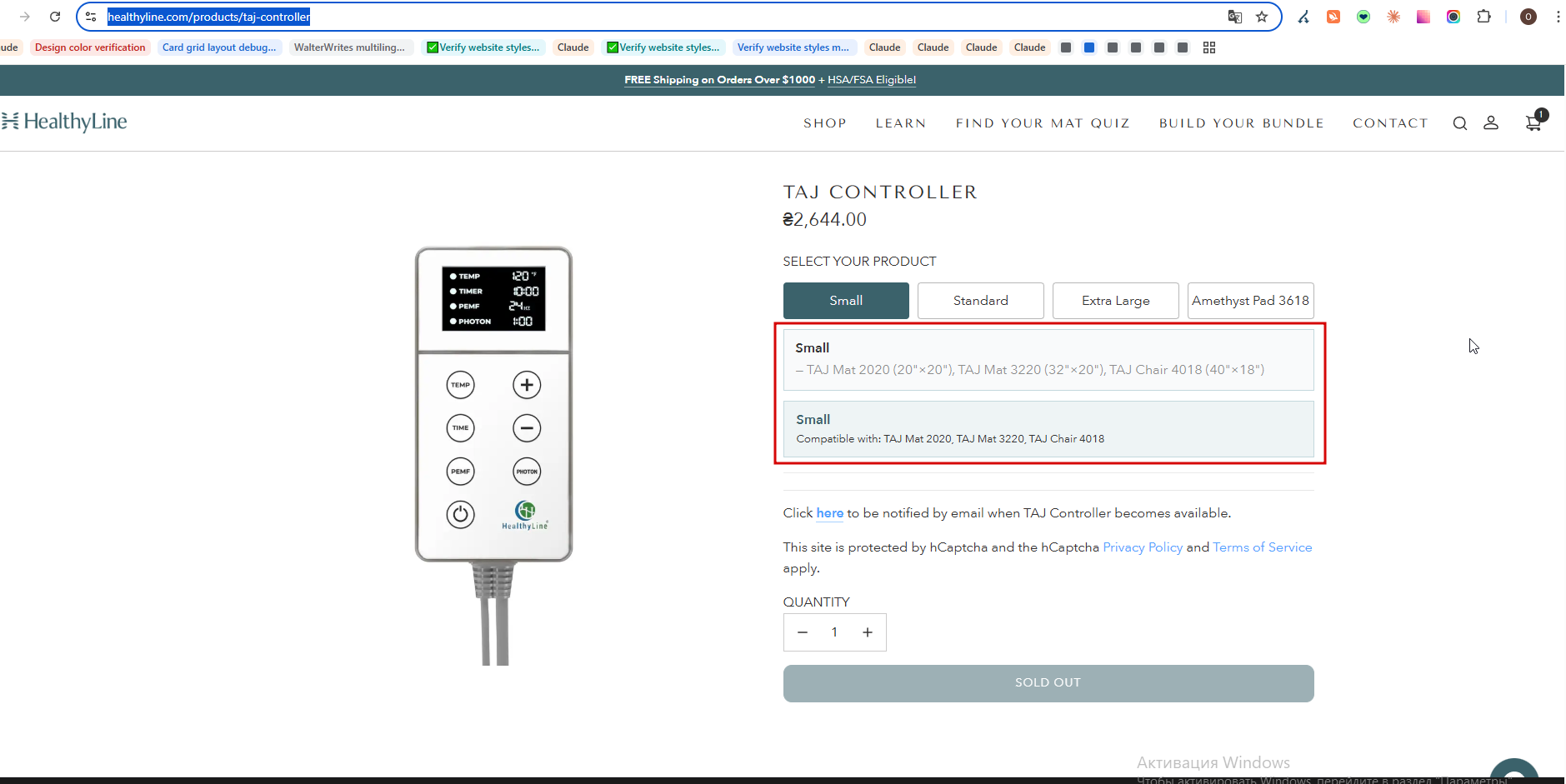Click the ₴2,644.00 price
Viewport: 1566px width, 784px height.
click(x=825, y=220)
